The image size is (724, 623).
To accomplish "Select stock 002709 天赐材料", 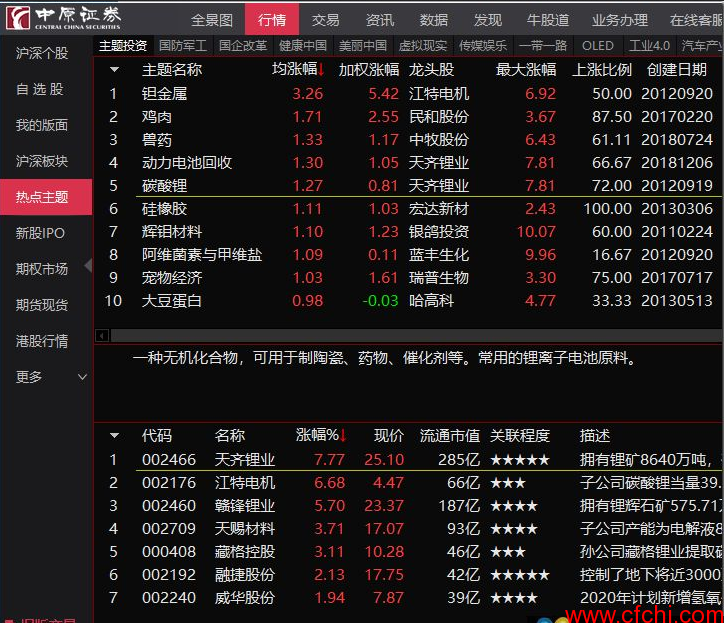I will click(x=408, y=529).
